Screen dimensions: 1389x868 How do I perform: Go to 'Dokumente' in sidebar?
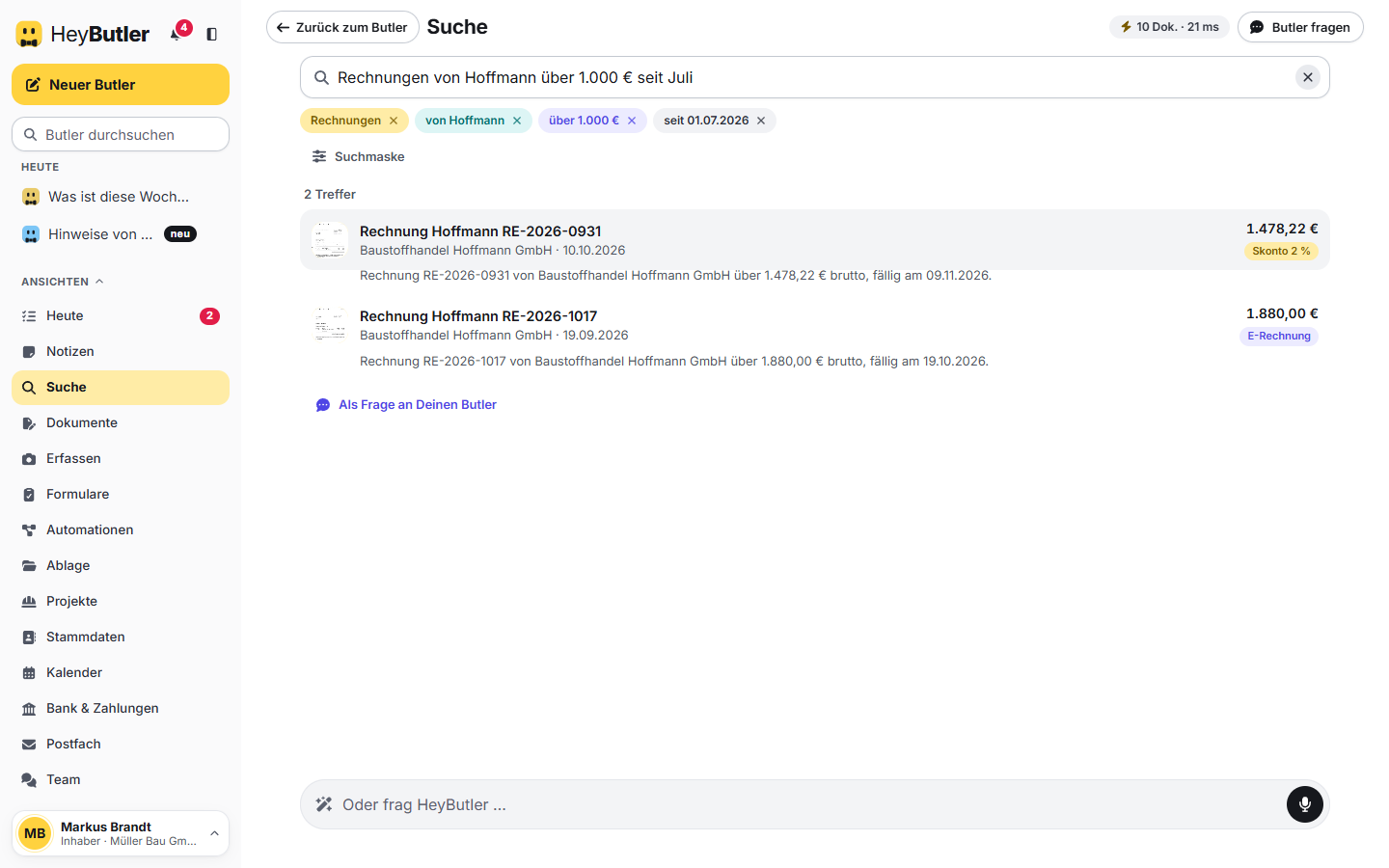click(x=121, y=423)
